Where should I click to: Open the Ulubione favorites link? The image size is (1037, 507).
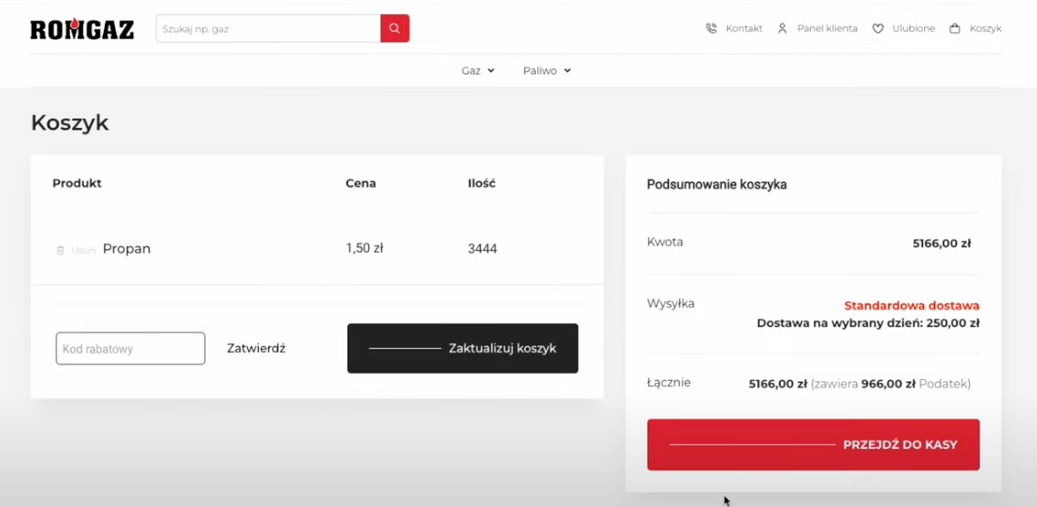coord(914,28)
